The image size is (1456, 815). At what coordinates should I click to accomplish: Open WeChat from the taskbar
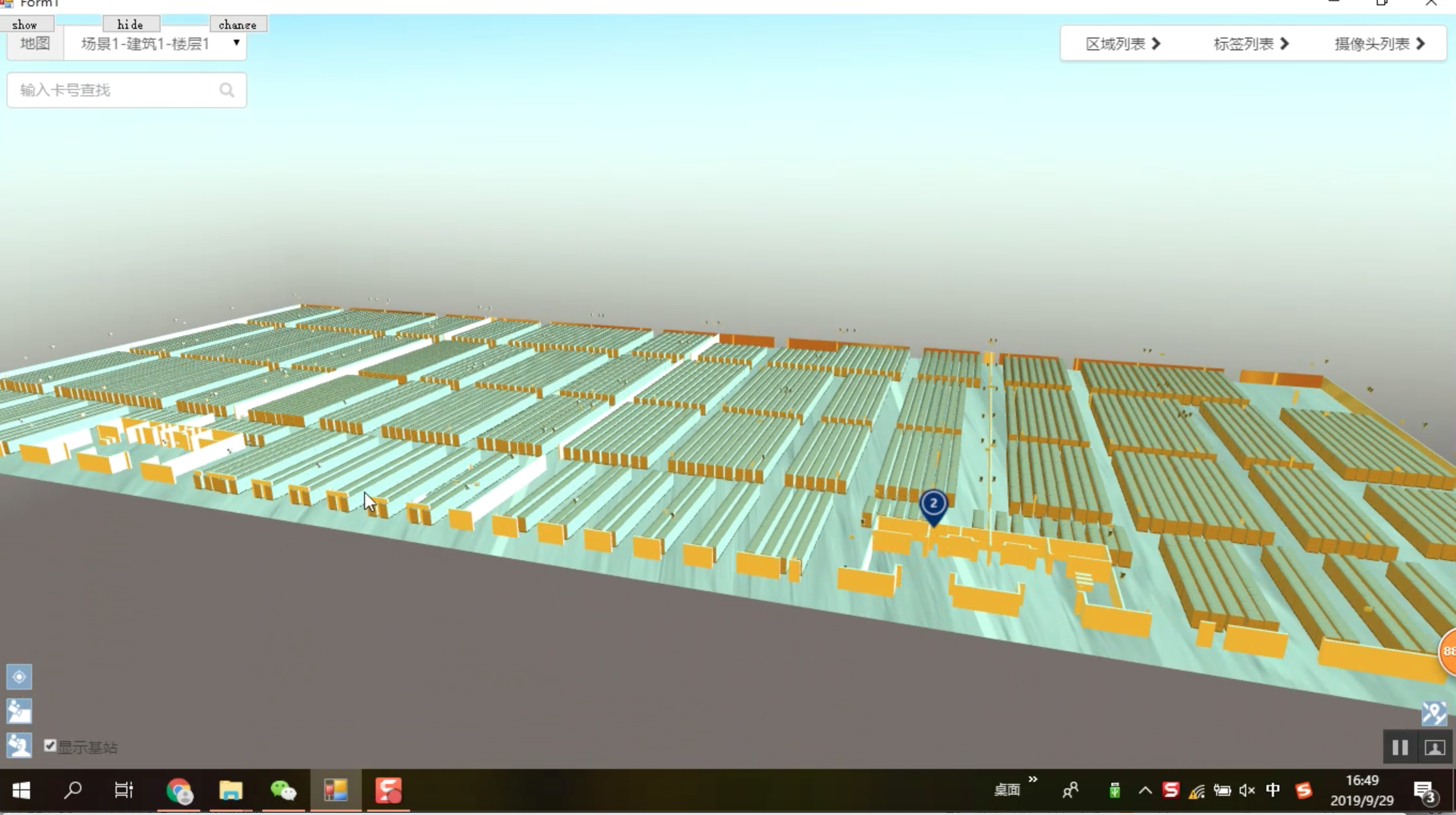[283, 790]
